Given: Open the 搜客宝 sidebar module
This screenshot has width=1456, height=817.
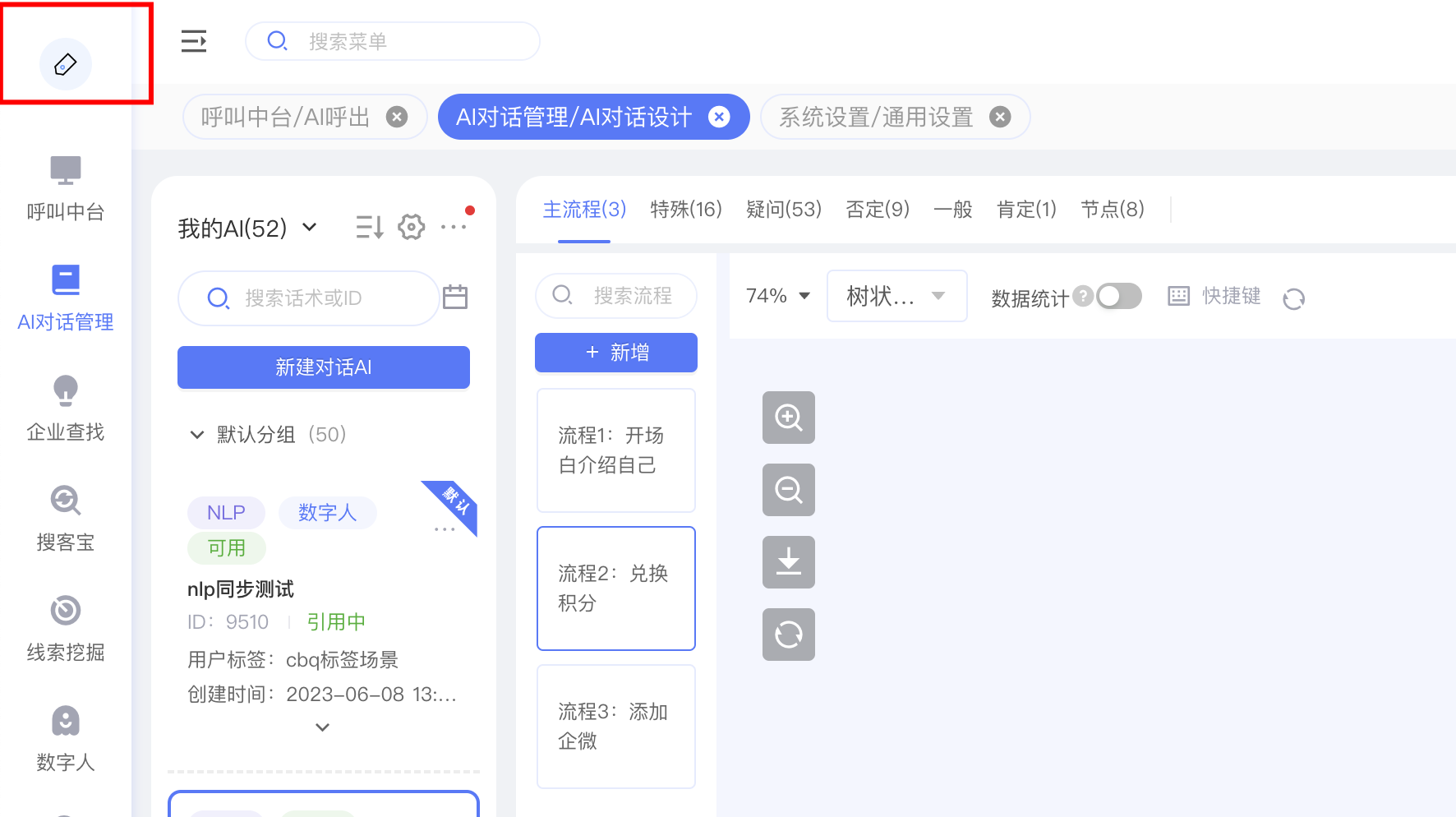Looking at the screenshot, I should point(66,519).
